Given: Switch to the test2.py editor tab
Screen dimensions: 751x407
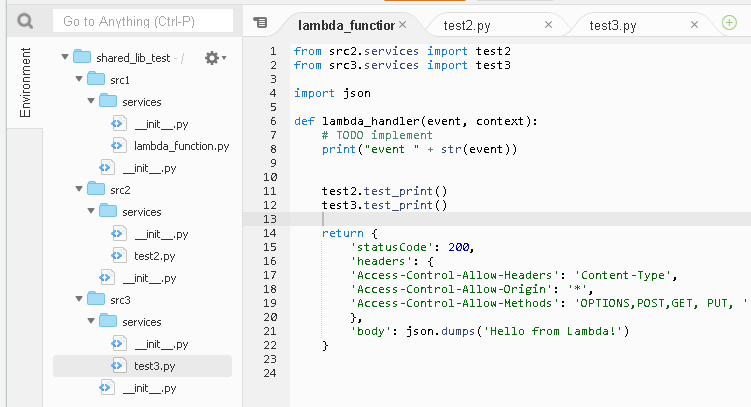Looking at the screenshot, I should [467, 25].
